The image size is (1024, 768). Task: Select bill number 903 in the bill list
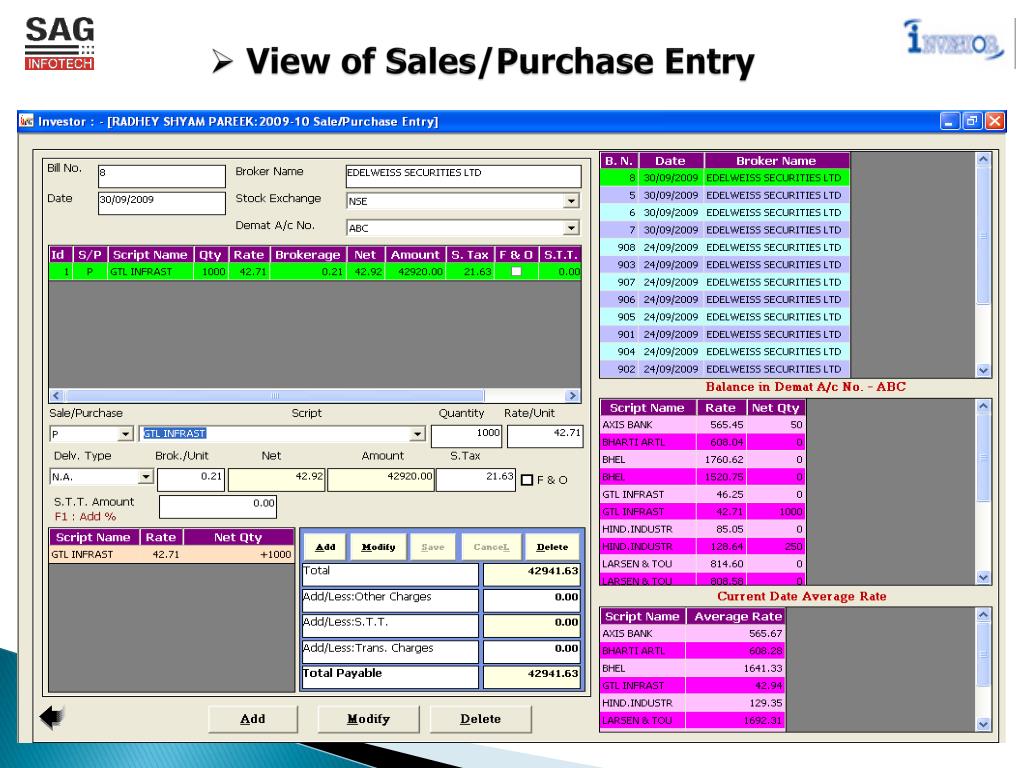pyautogui.click(x=725, y=264)
